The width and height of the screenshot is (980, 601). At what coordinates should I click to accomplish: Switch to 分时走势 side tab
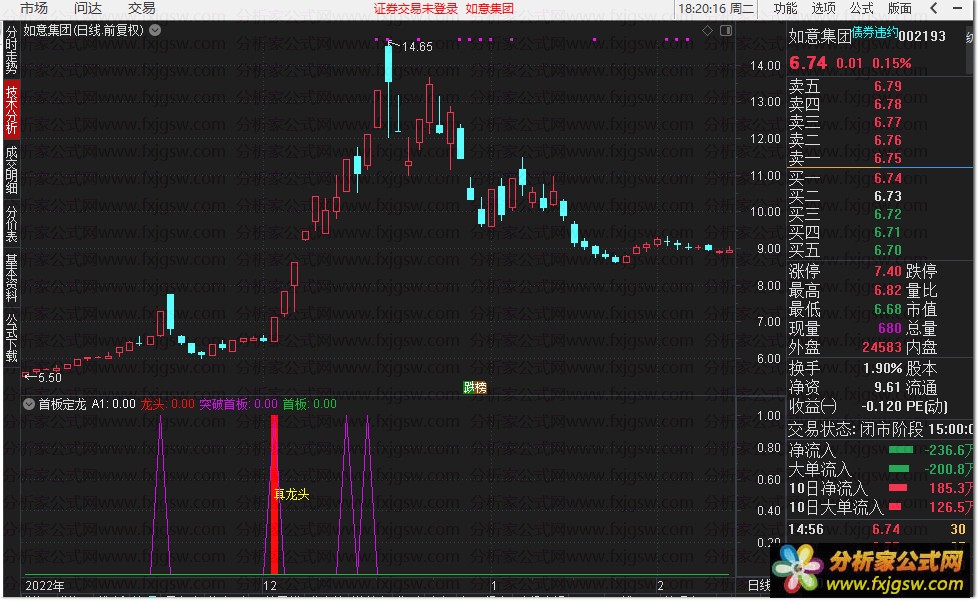11,50
